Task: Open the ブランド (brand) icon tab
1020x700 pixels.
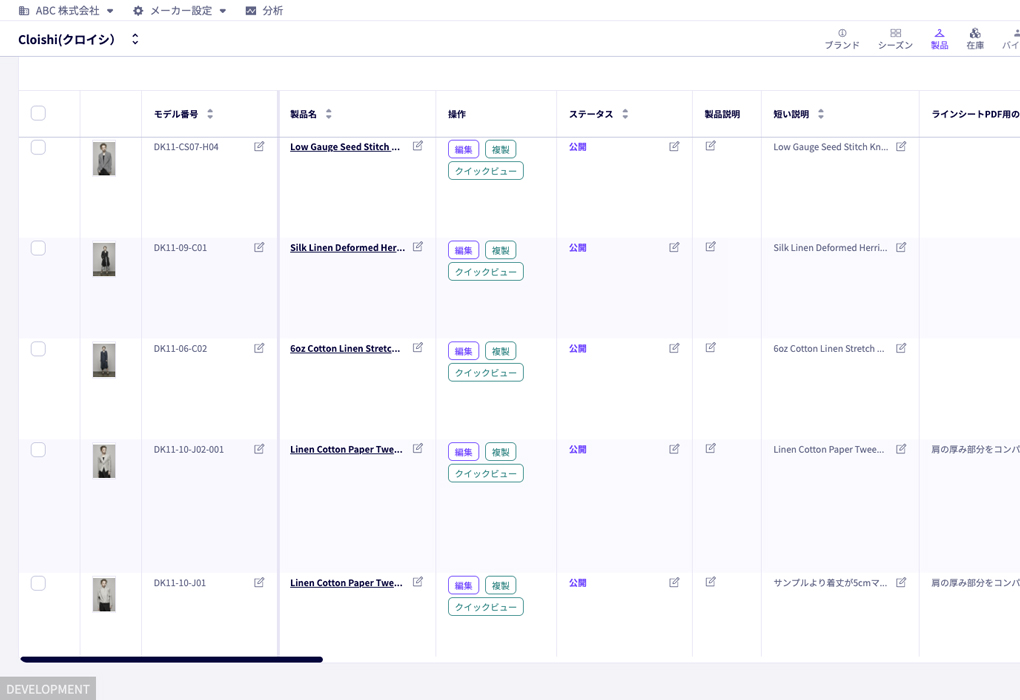Action: point(842,39)
